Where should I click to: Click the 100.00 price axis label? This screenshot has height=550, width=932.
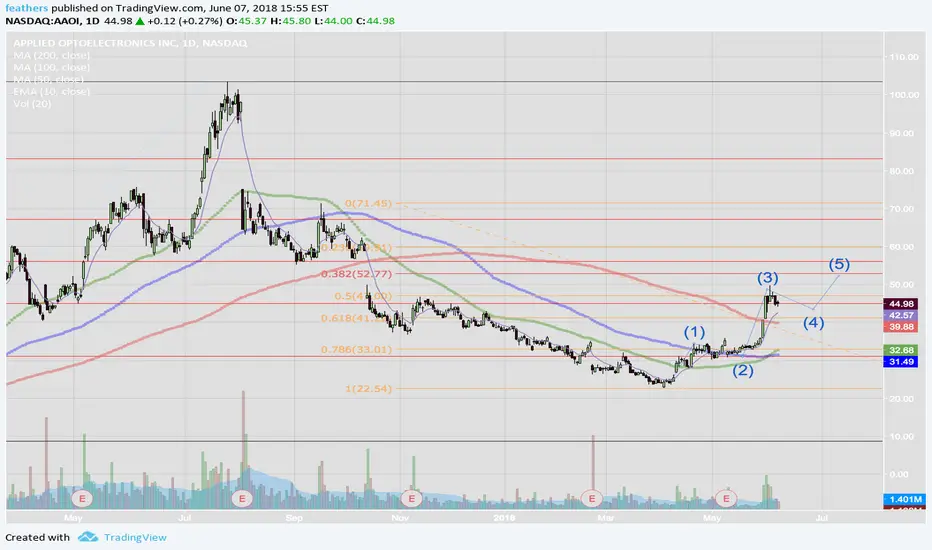click(903, 95)
